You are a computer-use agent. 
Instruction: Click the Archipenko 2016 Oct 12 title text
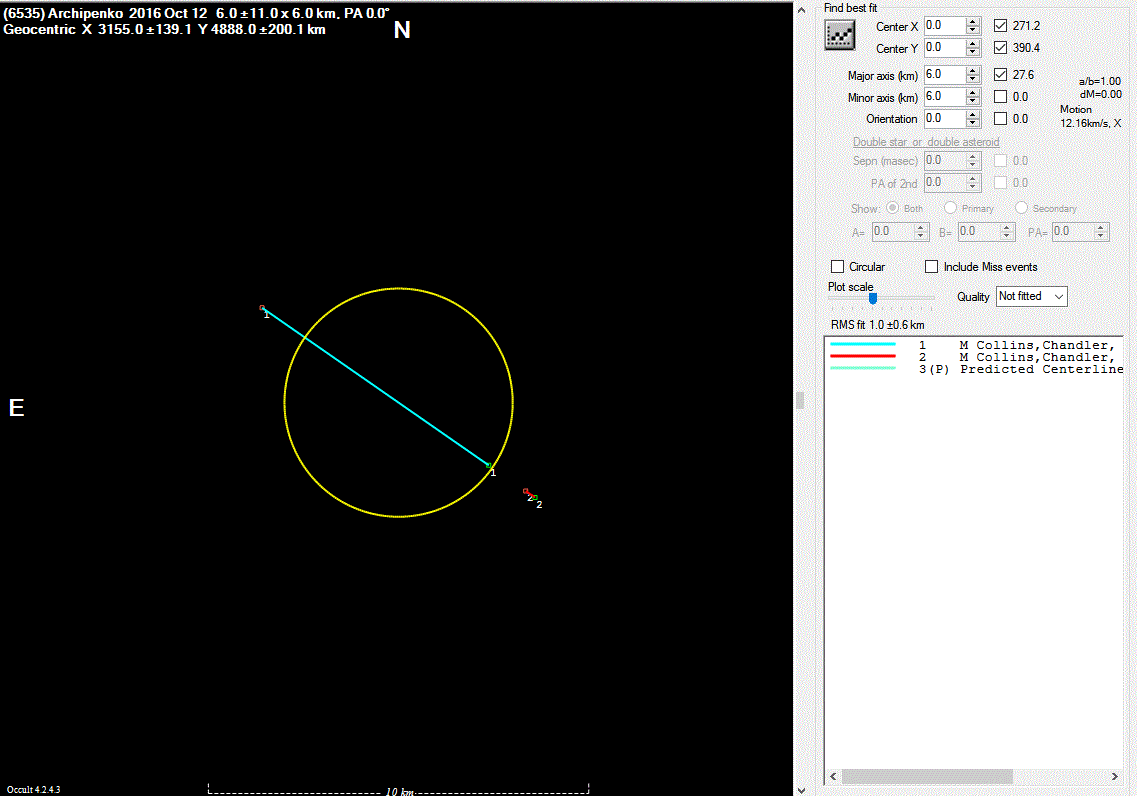tap(197, 13)
